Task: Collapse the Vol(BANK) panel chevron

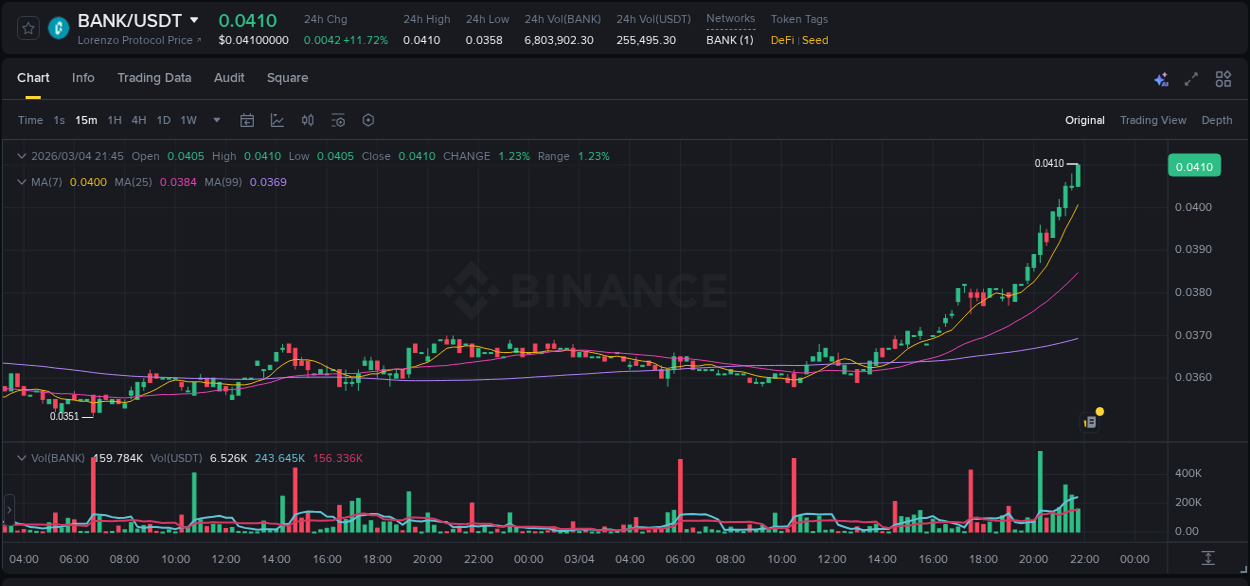Action: [21, 458]
